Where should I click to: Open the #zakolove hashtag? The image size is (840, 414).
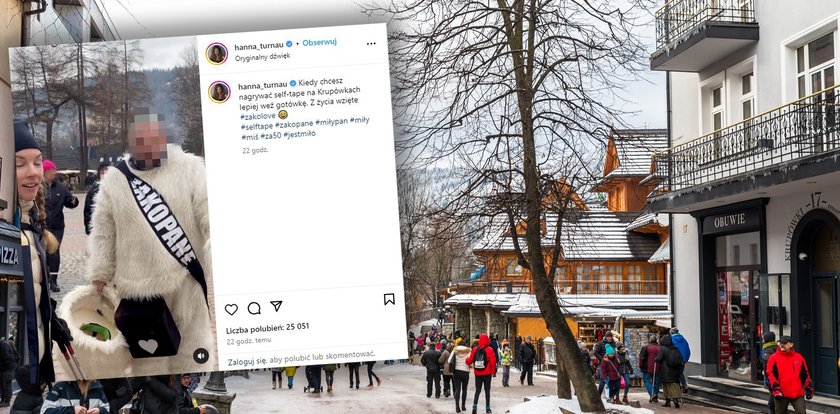pyautogui.click(x=258, y=116)
